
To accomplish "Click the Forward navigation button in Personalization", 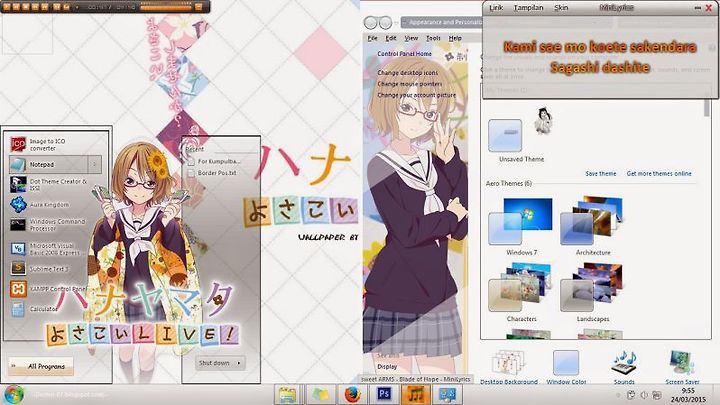I will 385,22.
